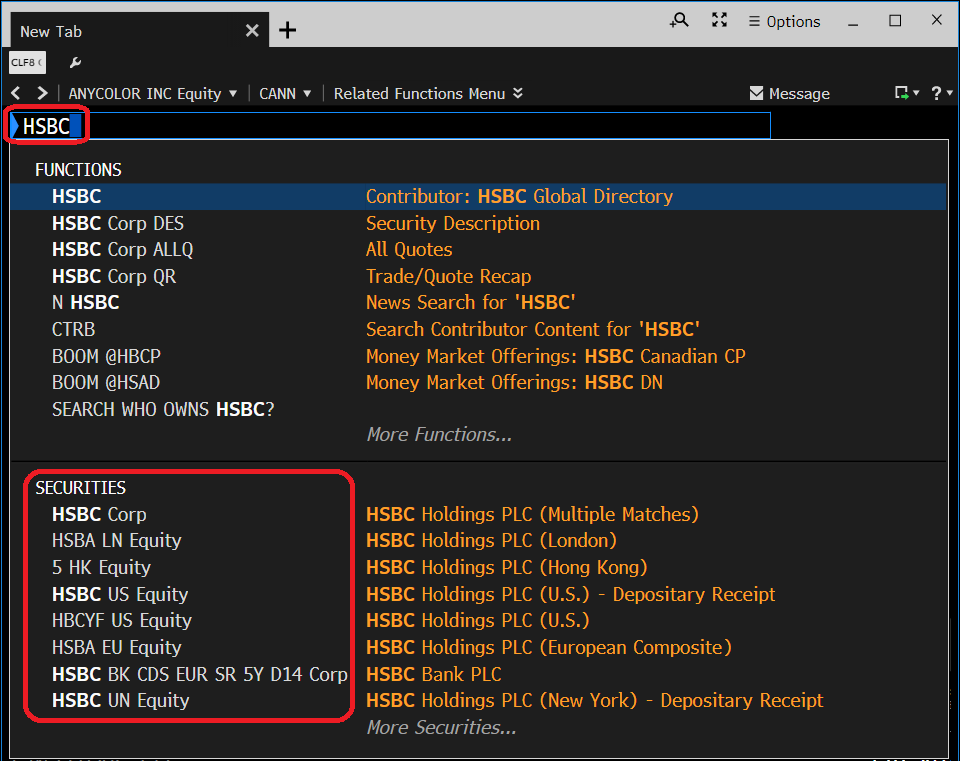The height and width of the screenshot is (761, 960).
Task: Go forward with right arrow
Action: [x=42, y=93]
